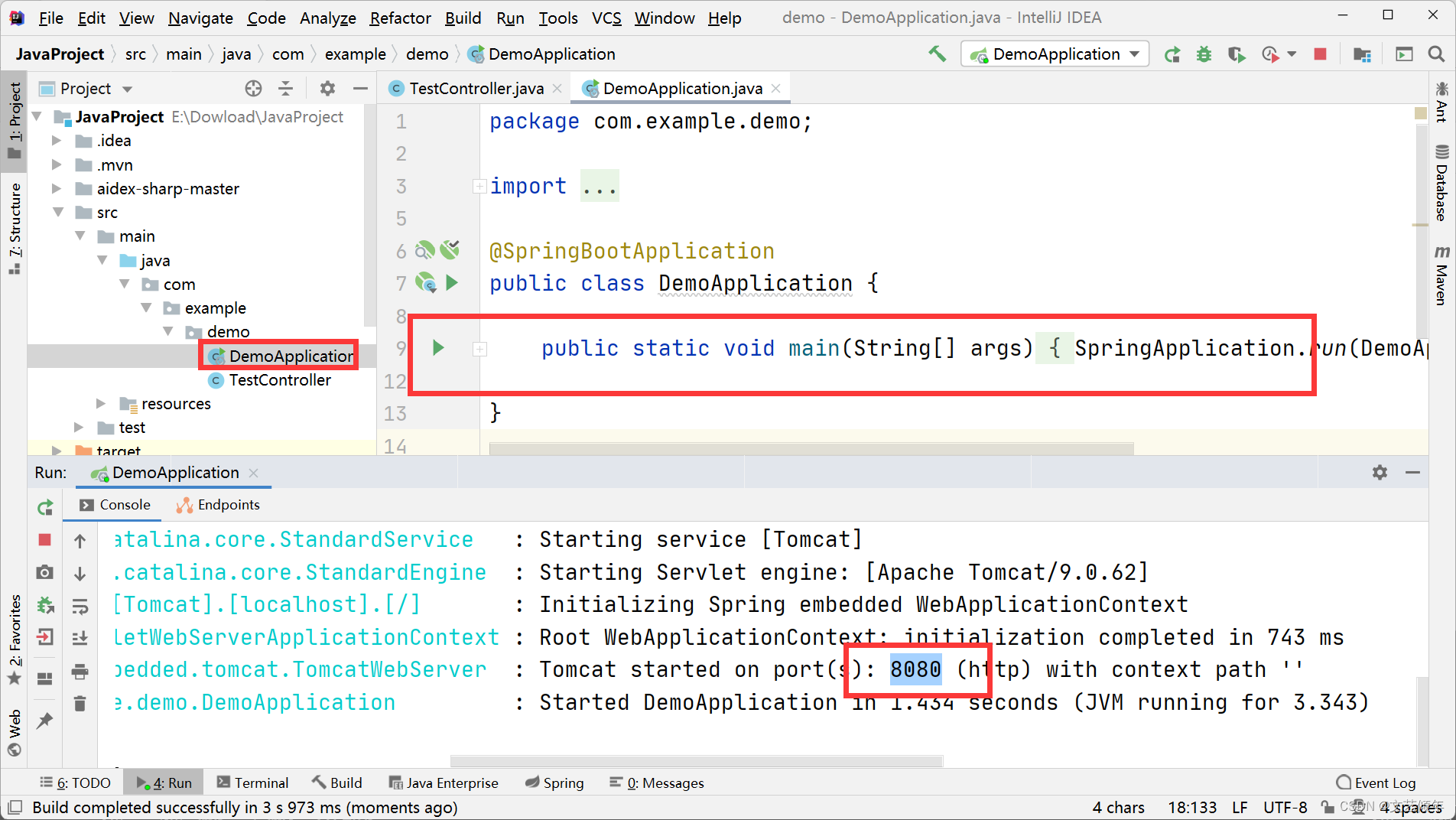This screenshot has height=820, width=1456.
Task: Hide the Project tool window
Action: click(x=360, y=89)
